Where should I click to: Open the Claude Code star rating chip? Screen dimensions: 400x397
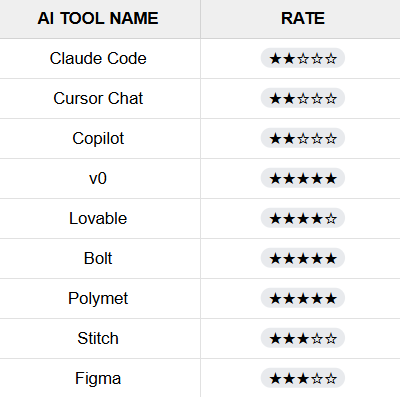[303, 58]
